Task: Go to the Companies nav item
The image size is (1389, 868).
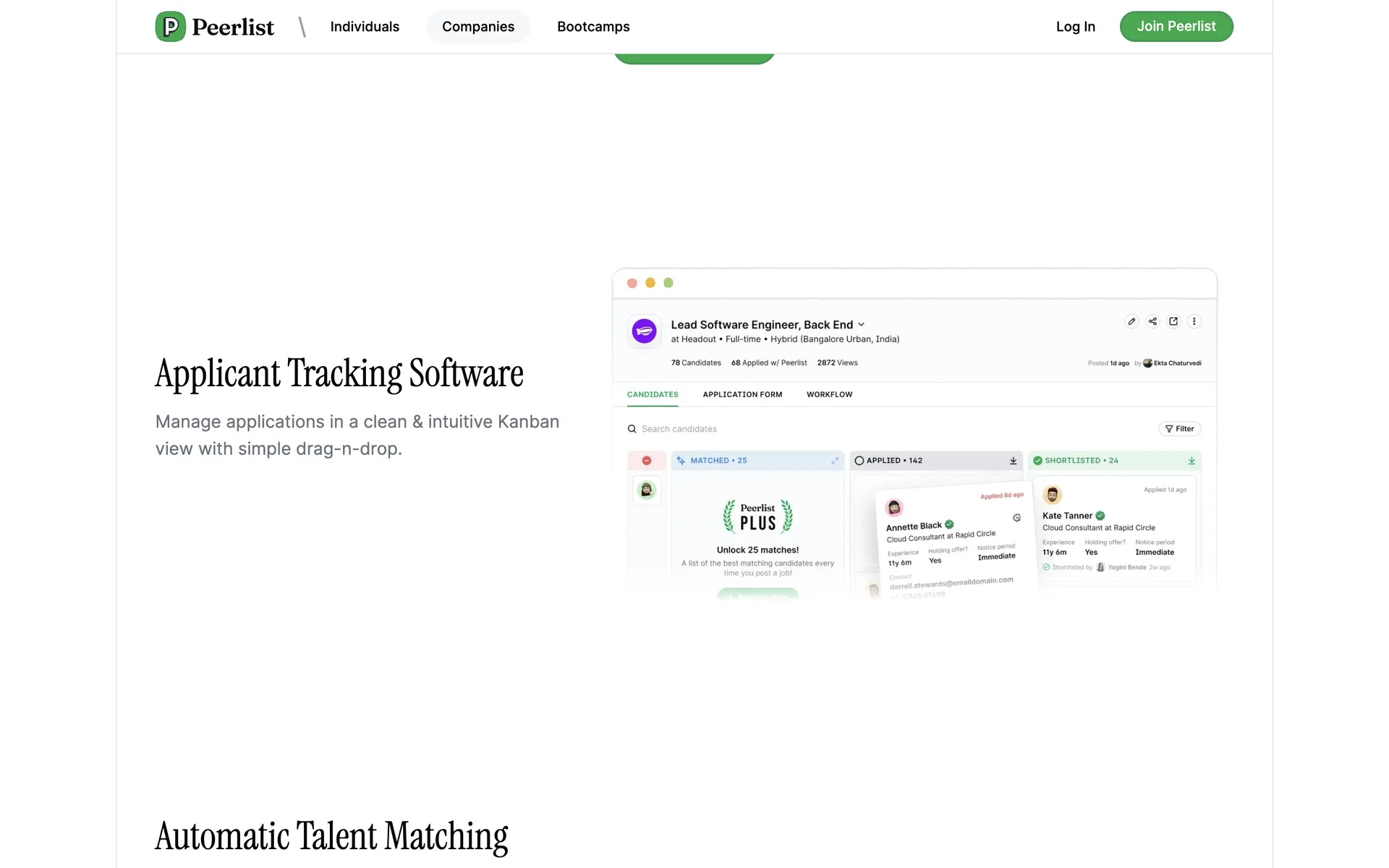Action: 478,27
